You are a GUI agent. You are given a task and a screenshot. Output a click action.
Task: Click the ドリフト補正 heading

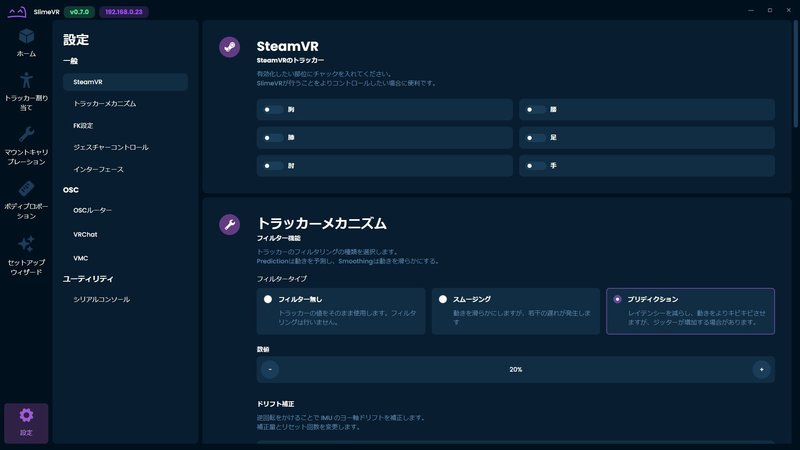[276, 404]
